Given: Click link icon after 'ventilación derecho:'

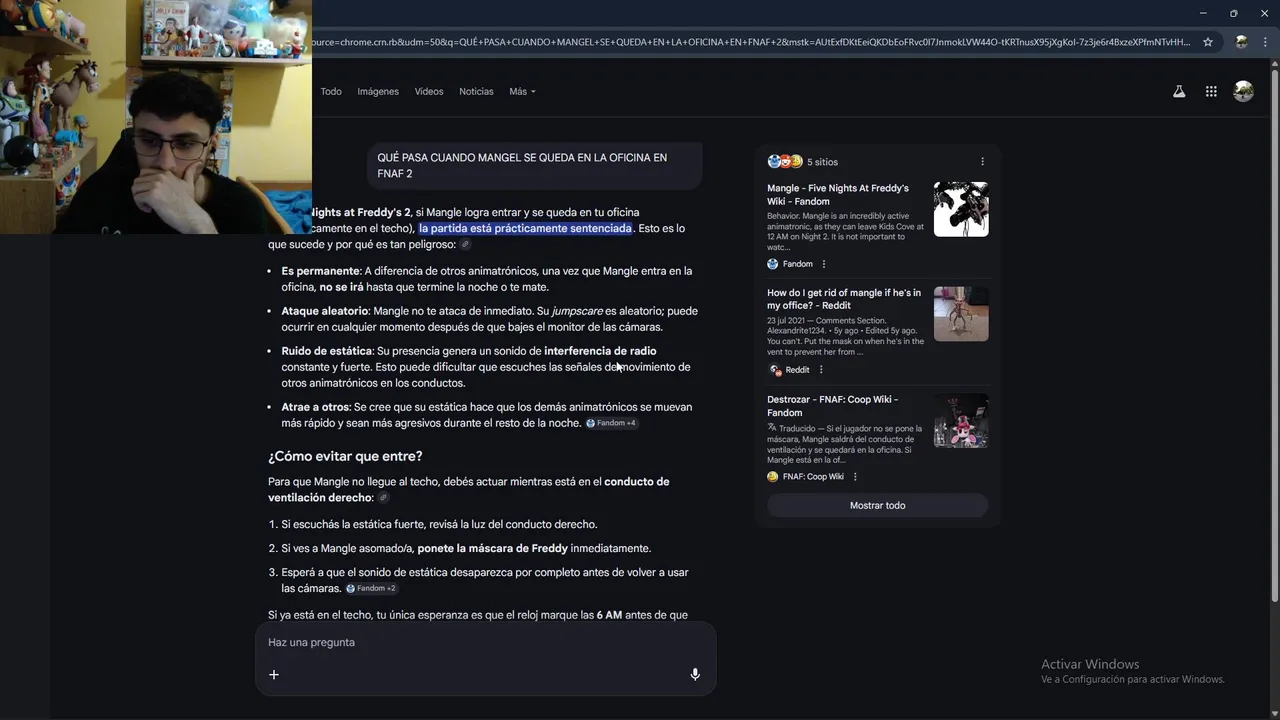Looking at the screenshot, I should pos(383,497).
